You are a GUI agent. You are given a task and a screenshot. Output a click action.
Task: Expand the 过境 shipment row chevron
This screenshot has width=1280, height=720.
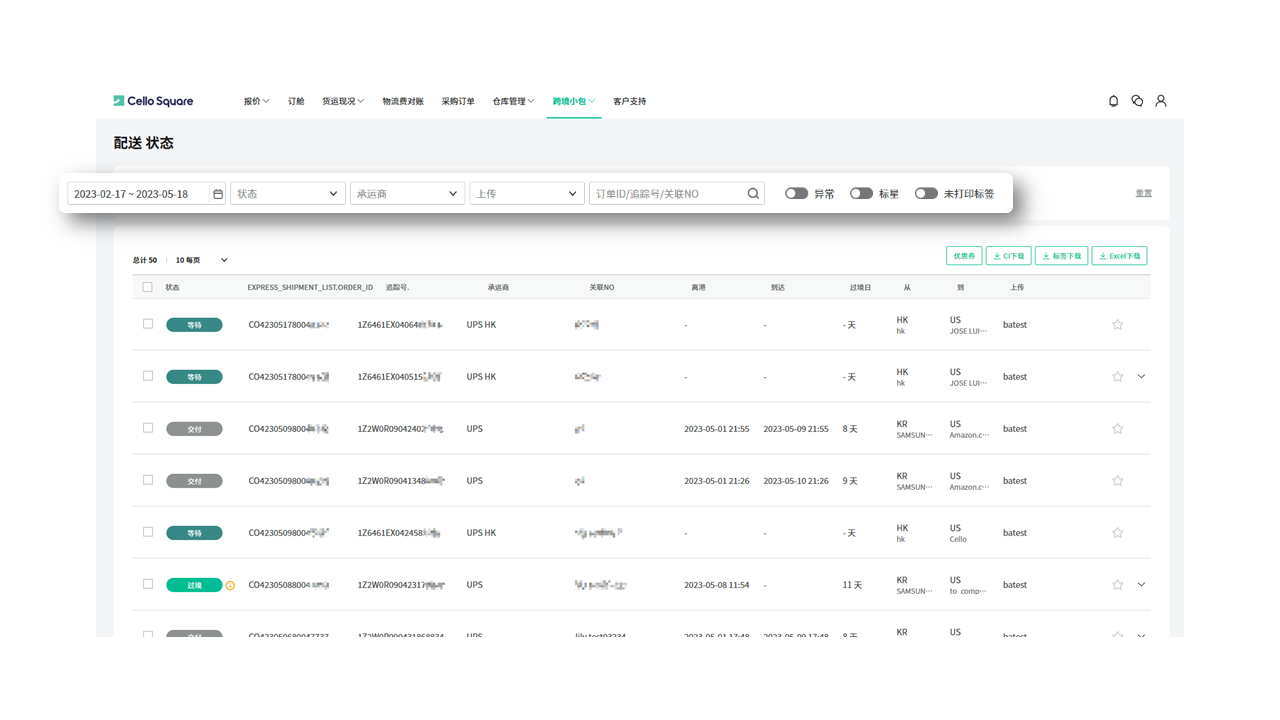coord(1141,585)
